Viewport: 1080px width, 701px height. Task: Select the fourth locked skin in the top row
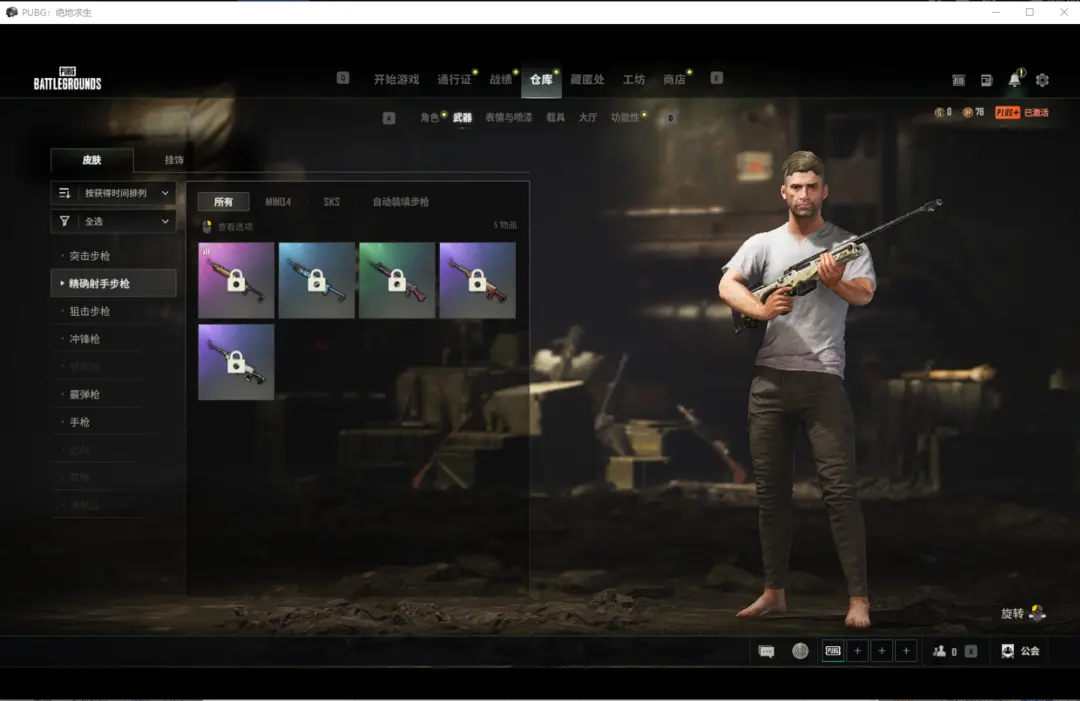click(x=477, y=280)
